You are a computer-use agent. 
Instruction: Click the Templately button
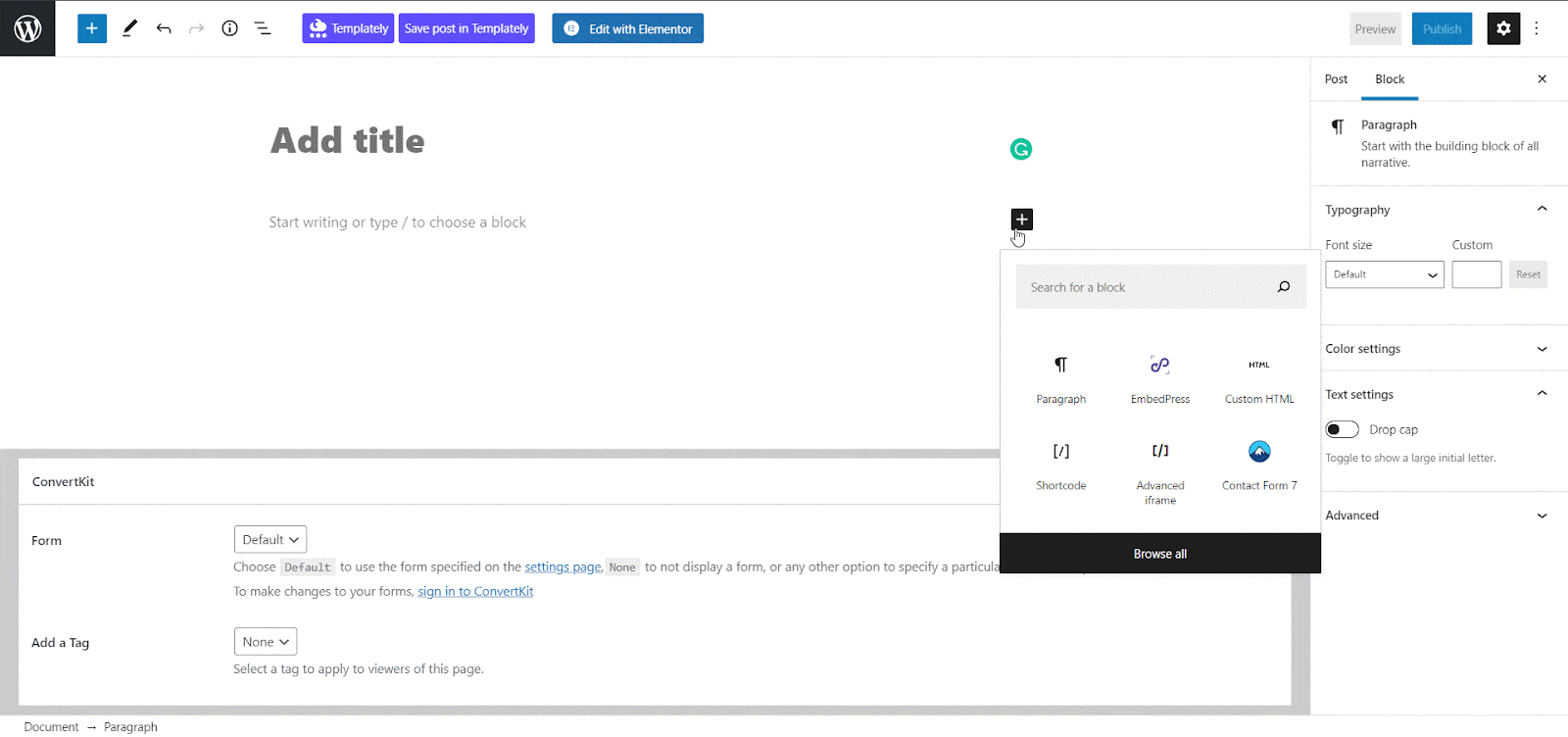[x=348, y=28]
